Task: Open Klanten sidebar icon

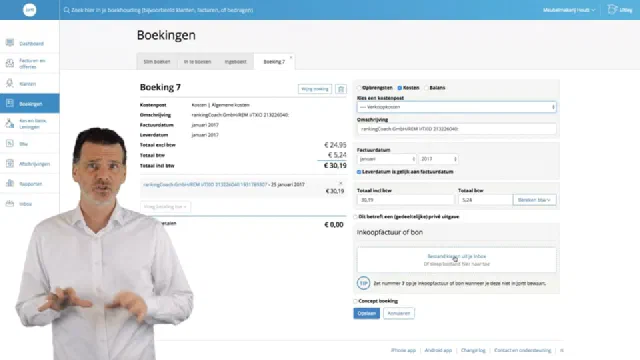Action: pos(10,83)
